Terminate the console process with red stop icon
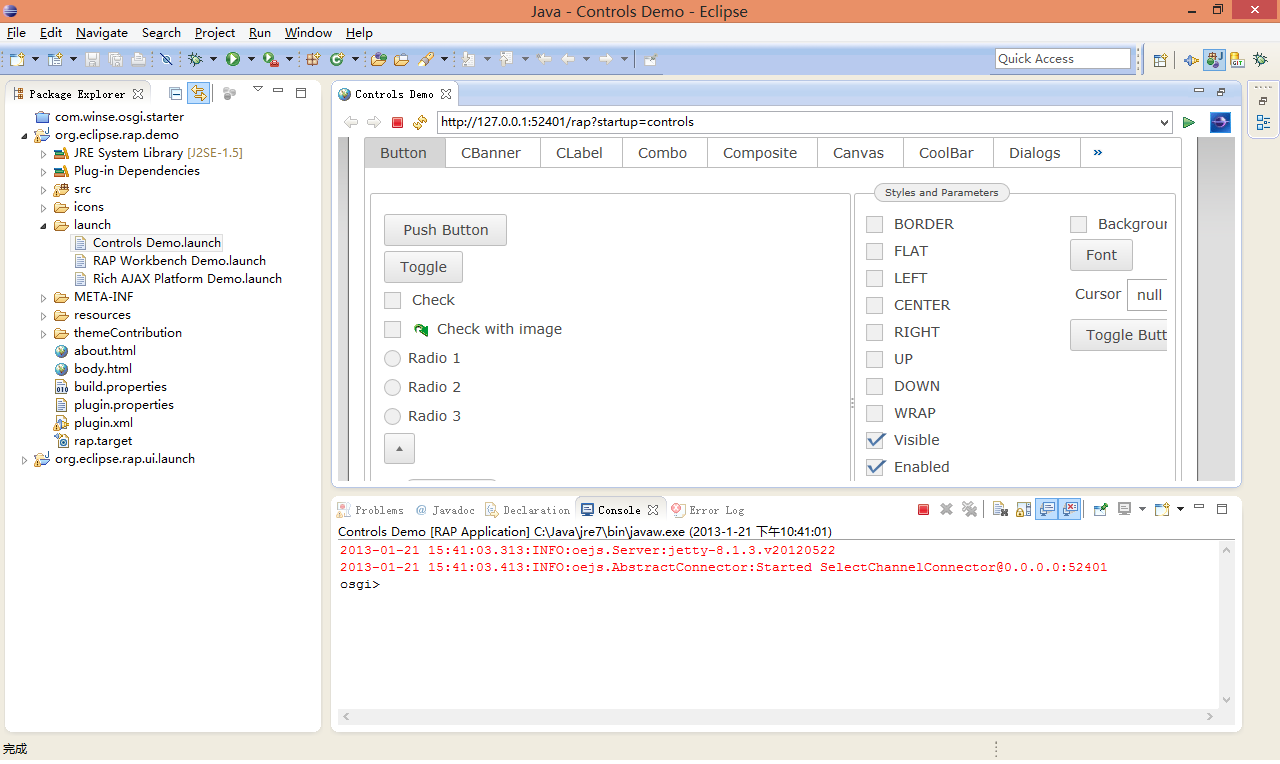Screen dimensions: 1280x764 [x=923, y=510]
